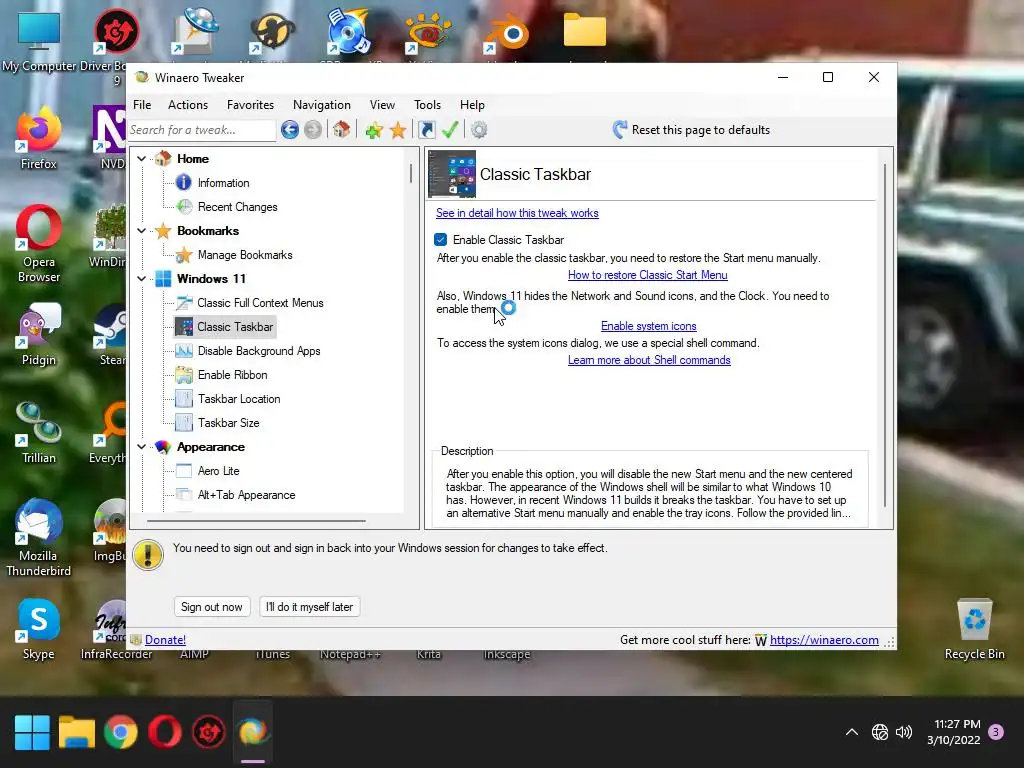This screenshot has height=768, width=1024.
Task: Open the taskbar clock showing 11:27 PM
Action: [953, 732]
